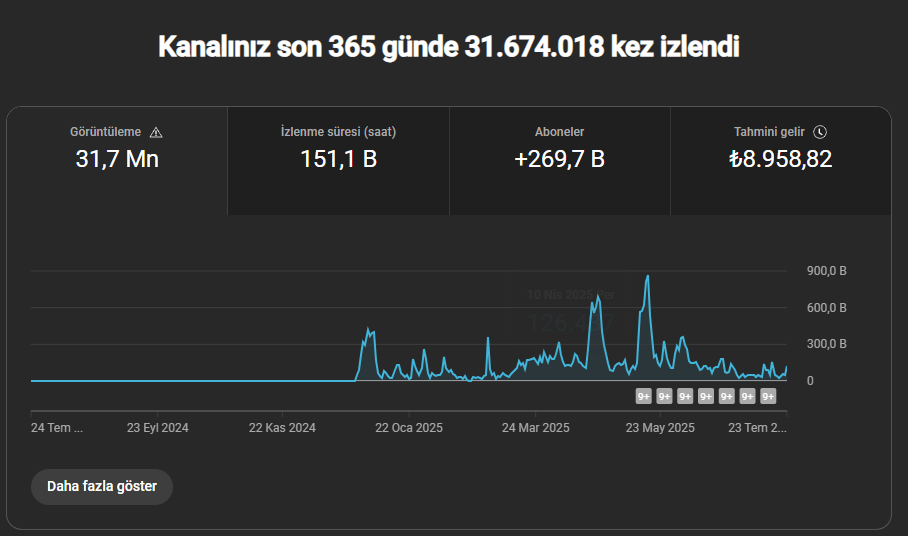
Task: Click the middle (fourth) 9+ video marker
Action: [x=706, y=397]
